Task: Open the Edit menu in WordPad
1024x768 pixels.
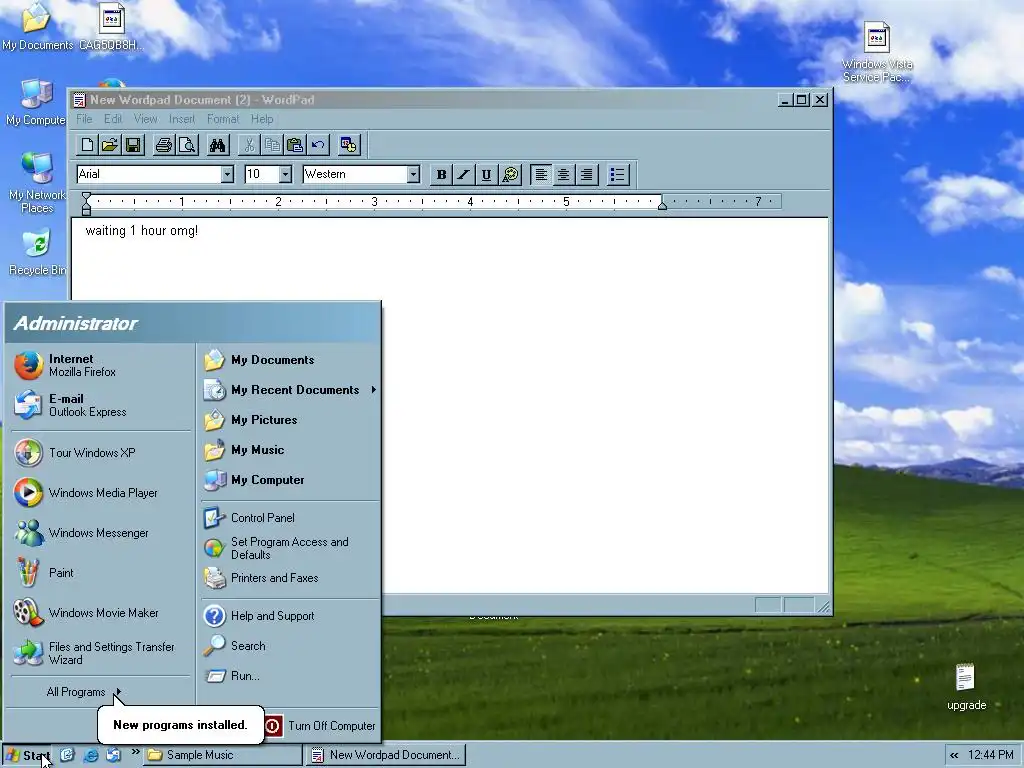Action: coord(113,119)
